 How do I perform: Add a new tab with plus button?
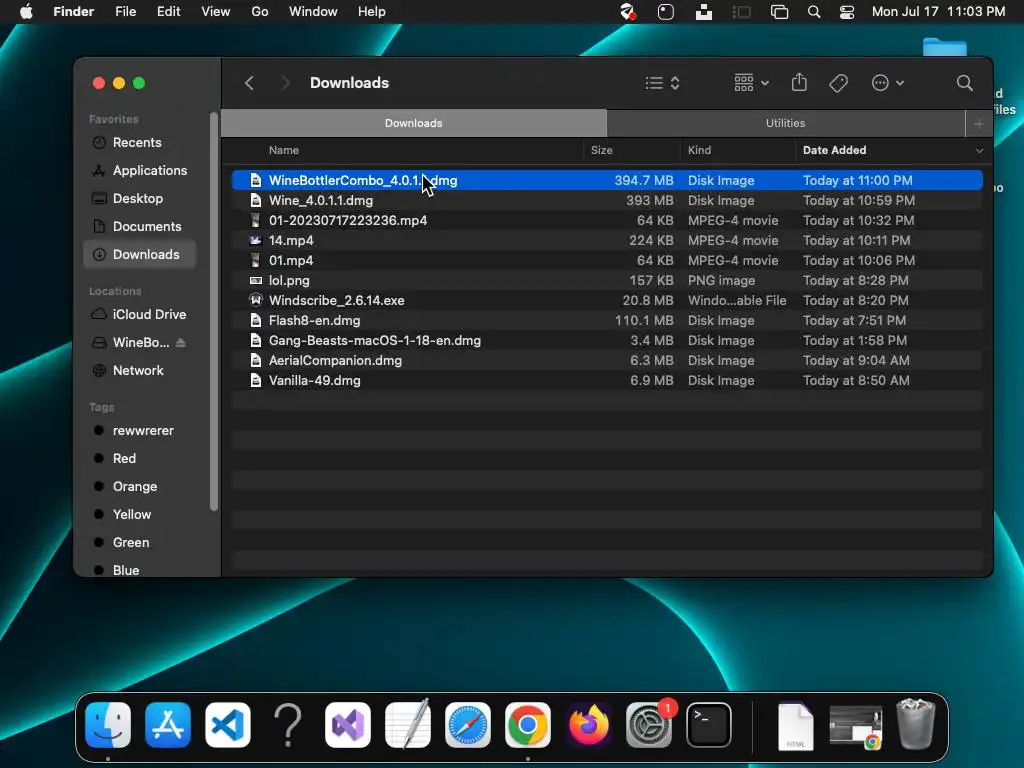point(978,123)
